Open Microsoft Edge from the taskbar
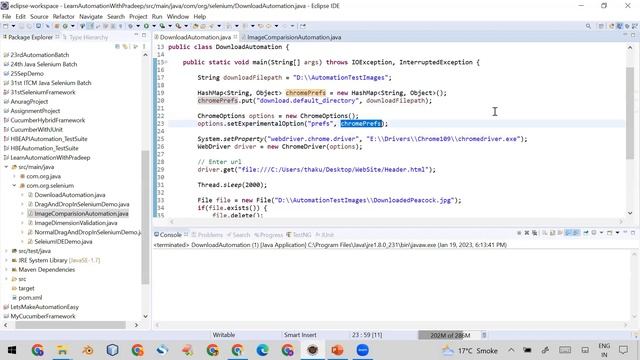640x360 pixels. tap(262, 350)
